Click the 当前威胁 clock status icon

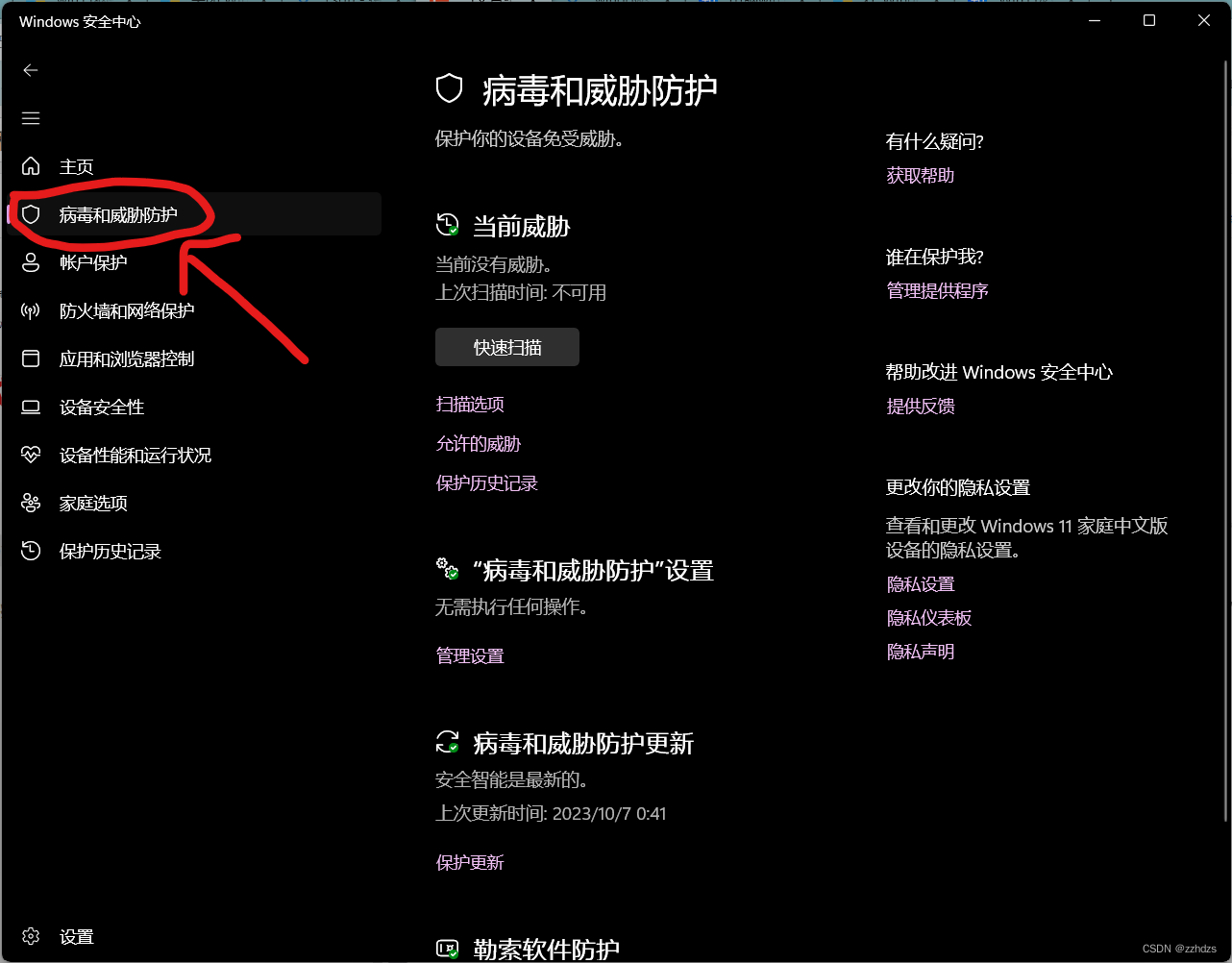point(448,226)
